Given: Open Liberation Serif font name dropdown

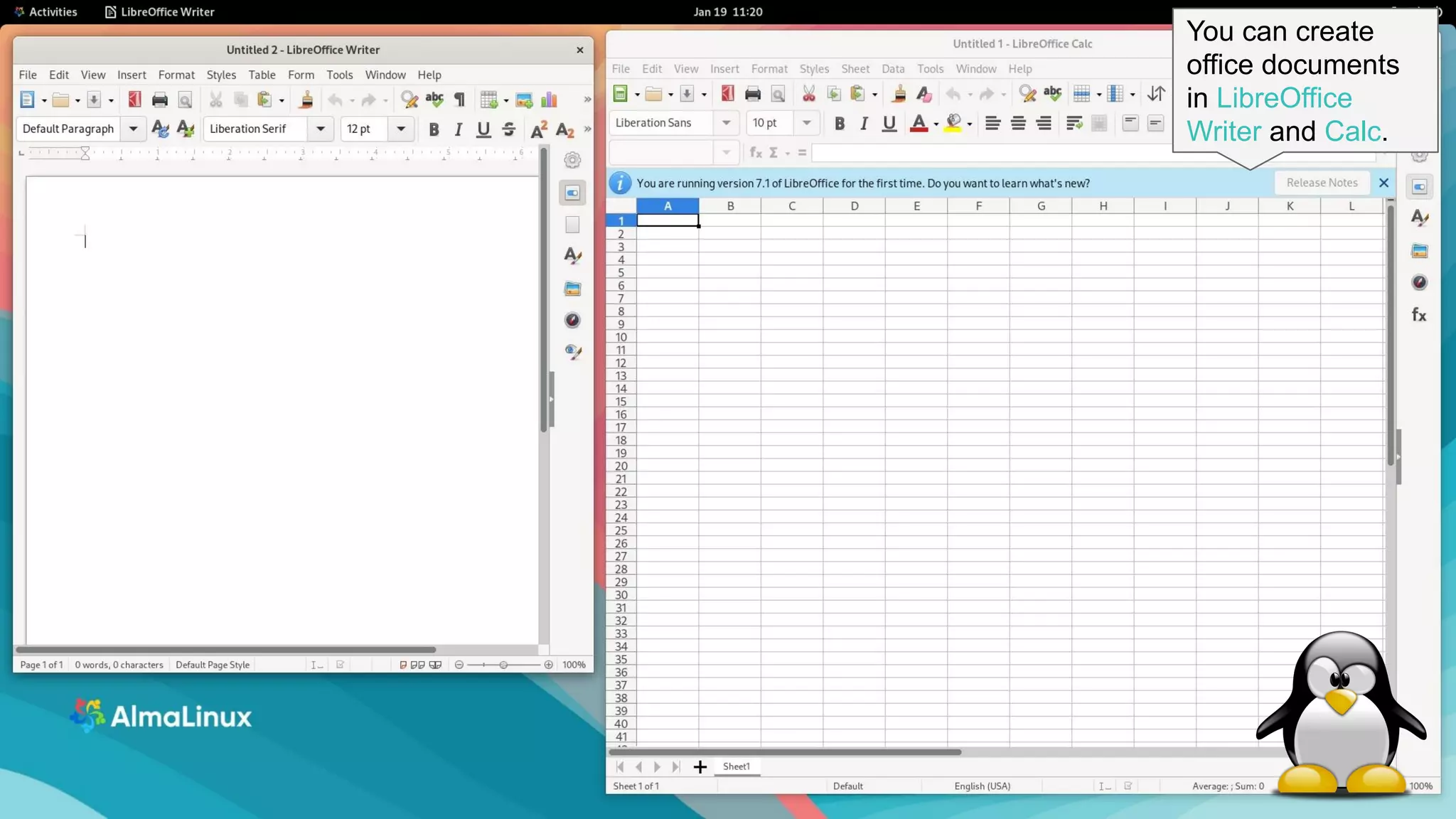Looking at the screenshot, I should coord(321,129).
